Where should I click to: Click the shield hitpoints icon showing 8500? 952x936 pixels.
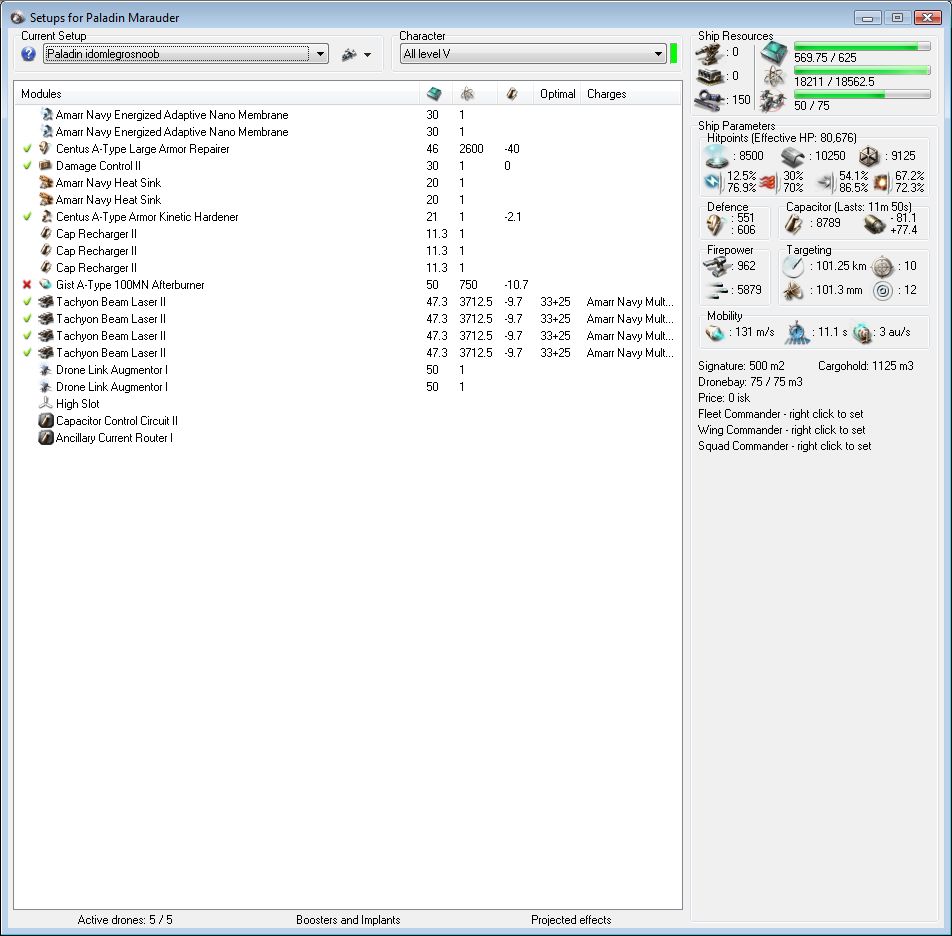click(716, 156)
